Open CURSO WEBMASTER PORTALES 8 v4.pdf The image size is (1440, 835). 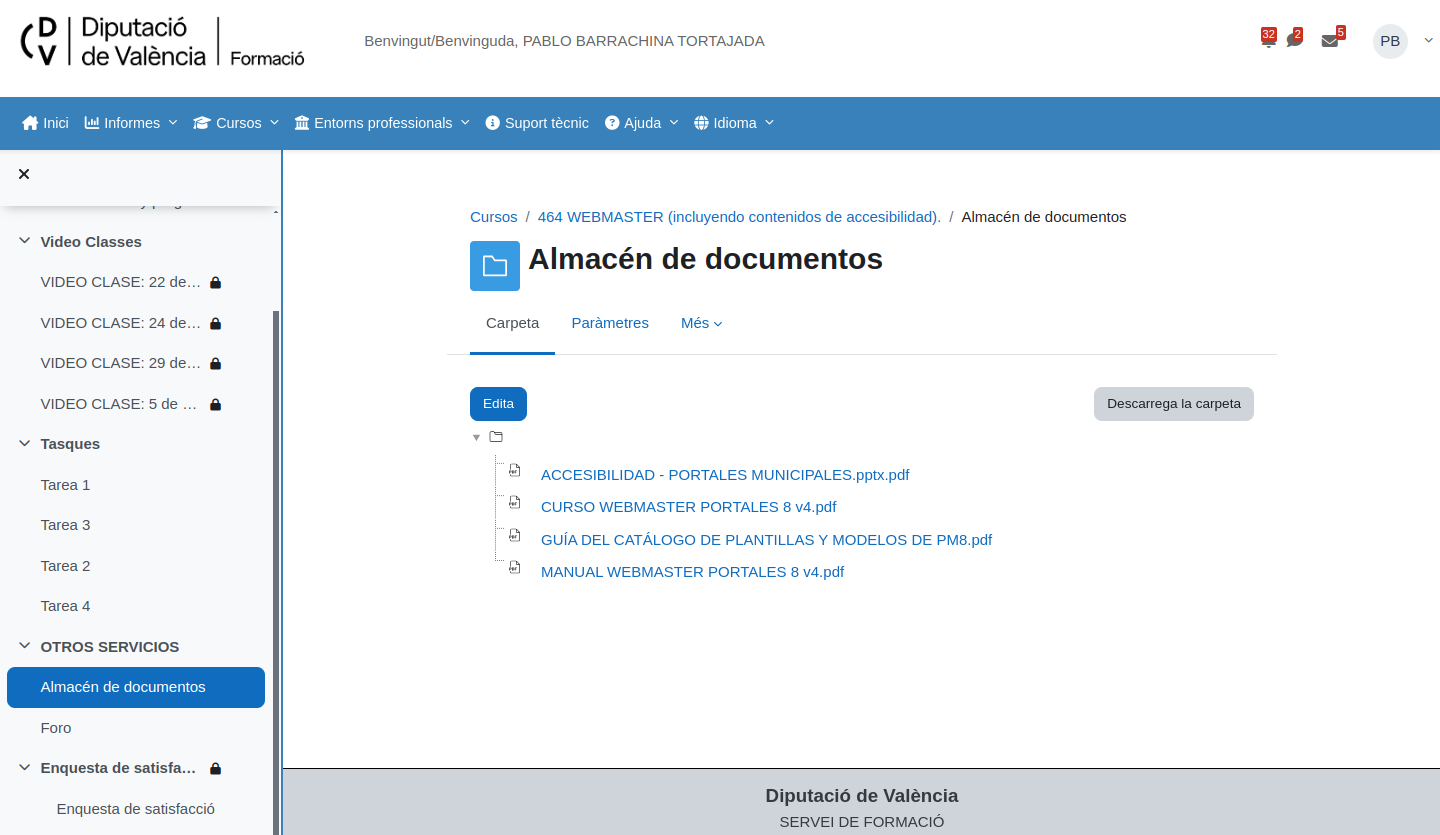click(689, 507)
